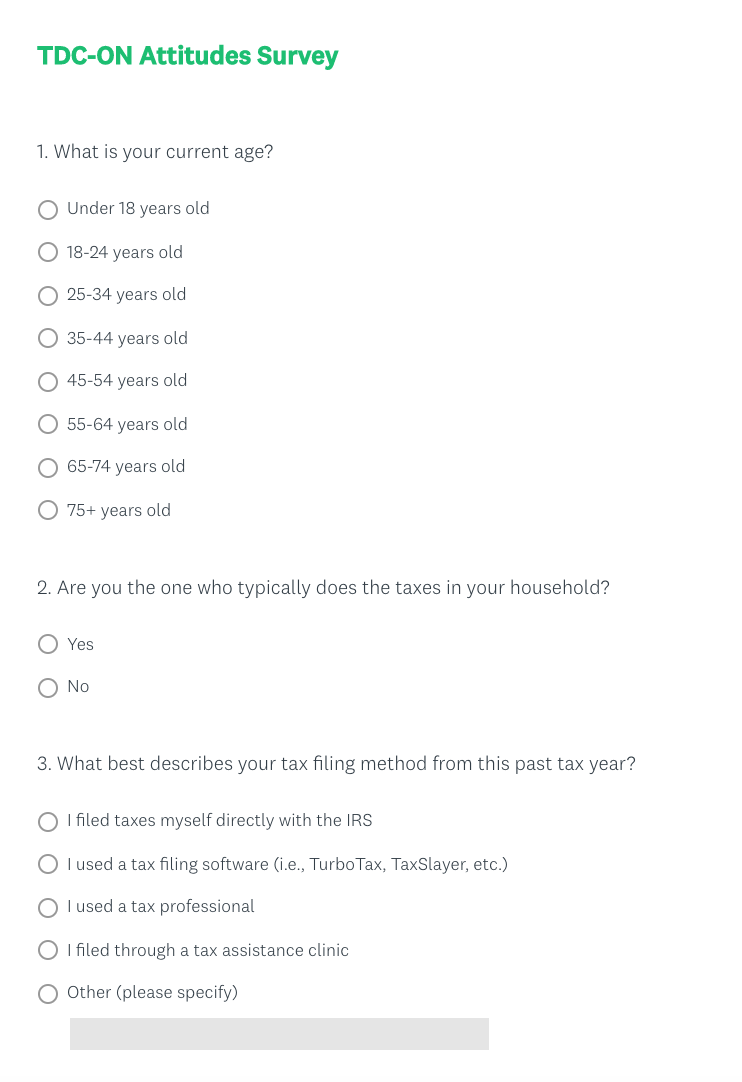The height and width of the screenshot is (1082, 742).
Task: Click the tax filing method question text
Action: click(x=336, y=764)
